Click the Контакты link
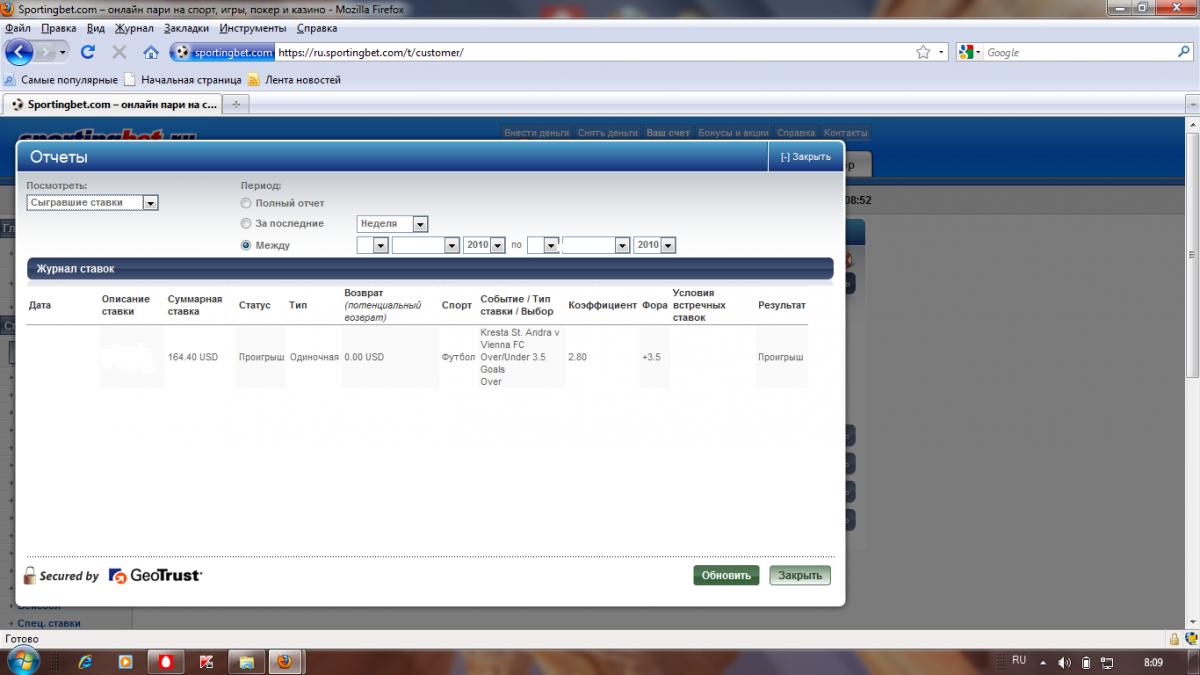1200x675 pixels. [x=846, y=133]
